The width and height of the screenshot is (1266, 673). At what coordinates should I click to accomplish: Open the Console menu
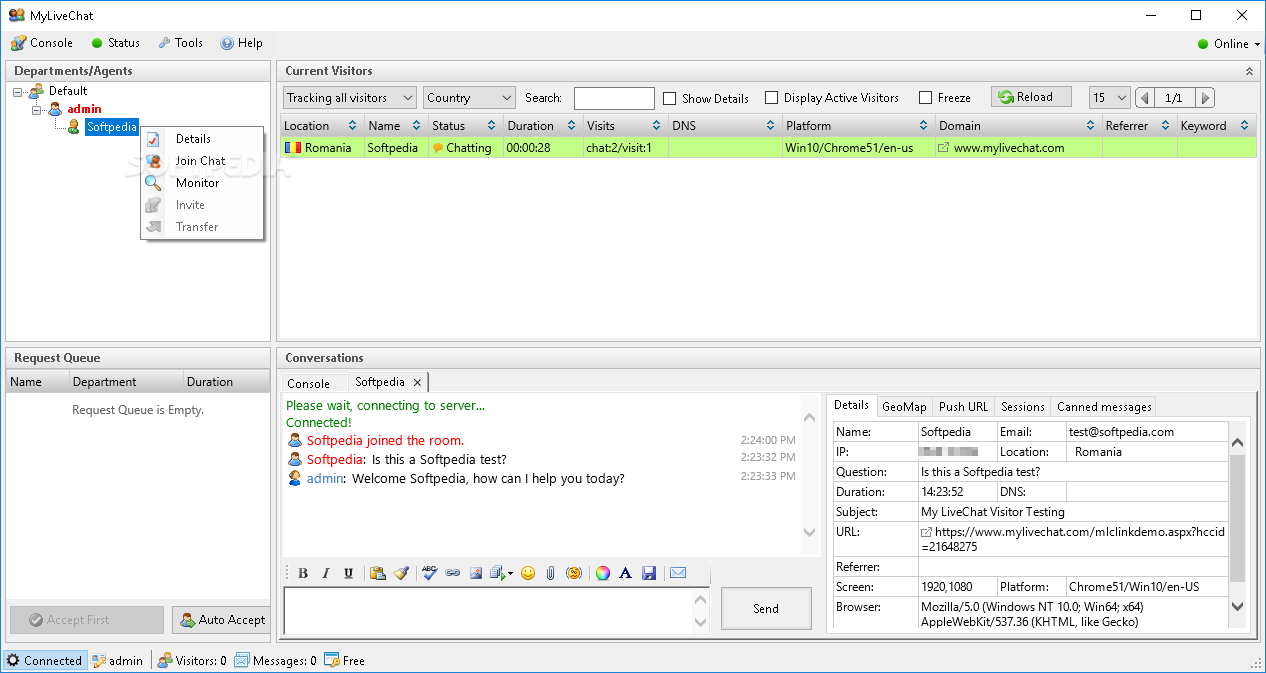[x=42, y=43]
